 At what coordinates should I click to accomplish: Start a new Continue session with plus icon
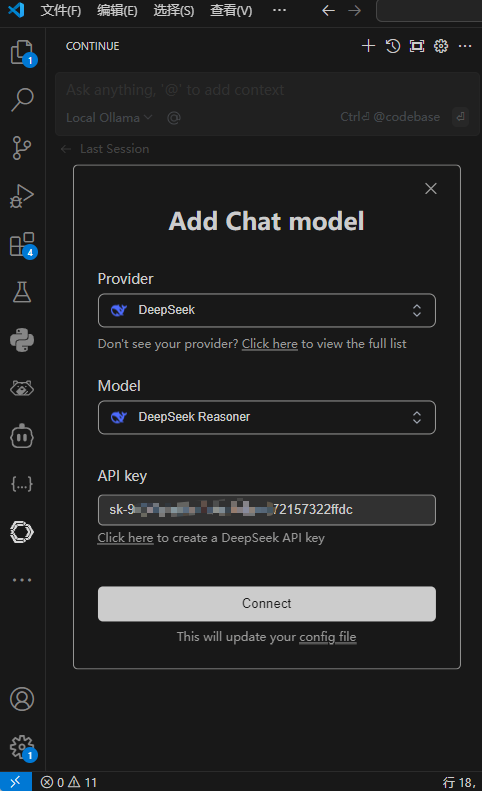(368, 46)
